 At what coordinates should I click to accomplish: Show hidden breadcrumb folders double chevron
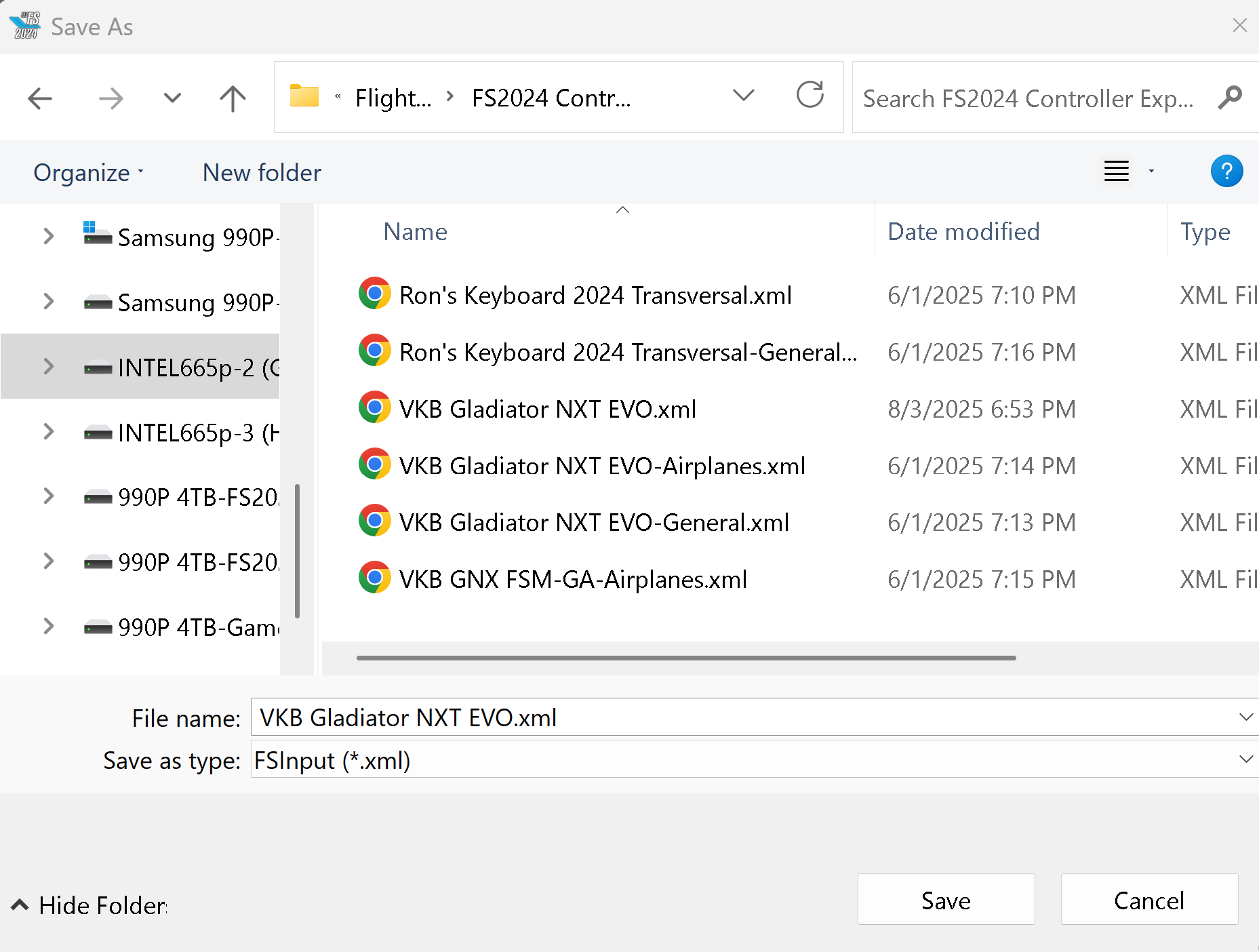(338, 97)
